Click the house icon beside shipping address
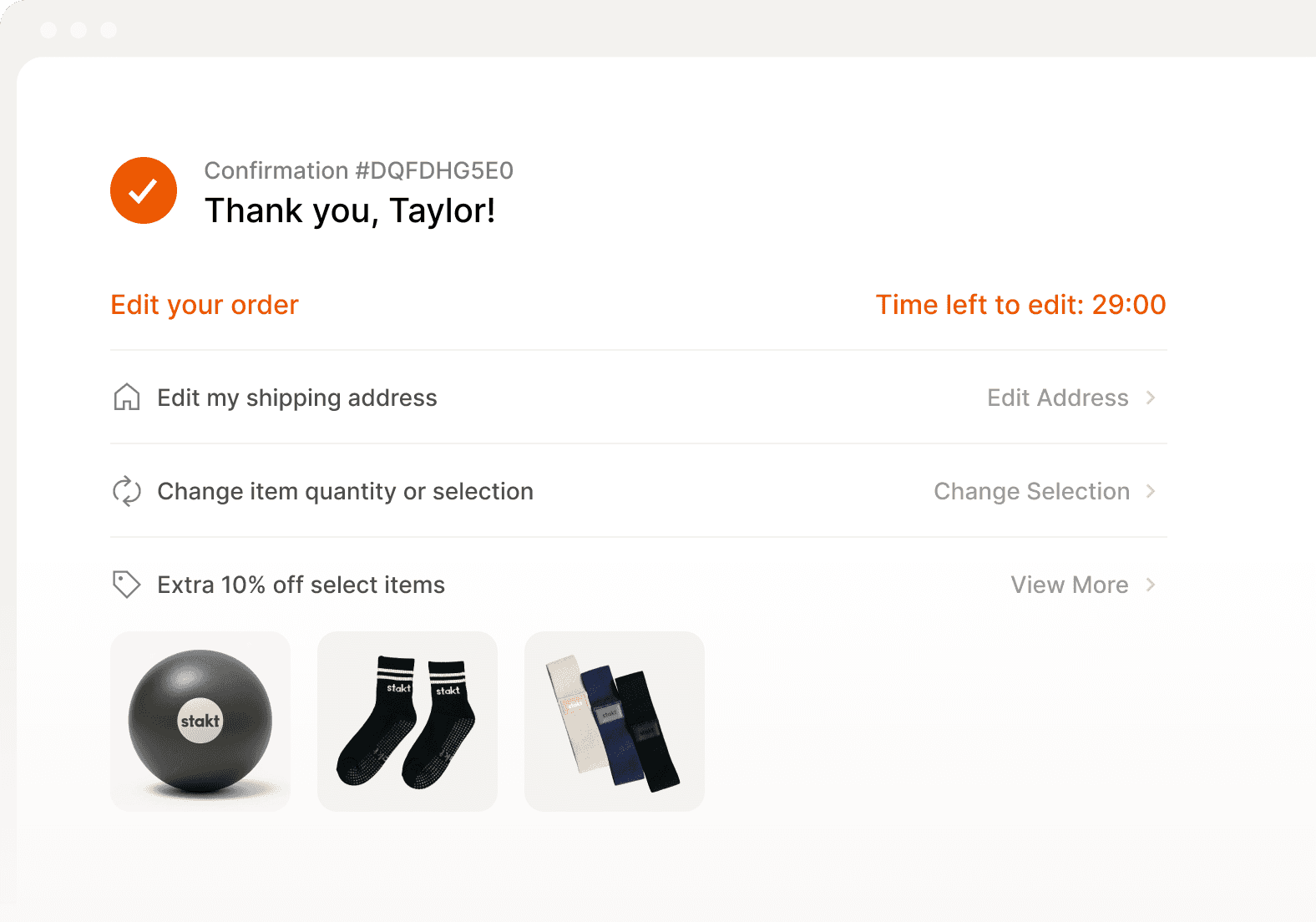 coord(127,398)
